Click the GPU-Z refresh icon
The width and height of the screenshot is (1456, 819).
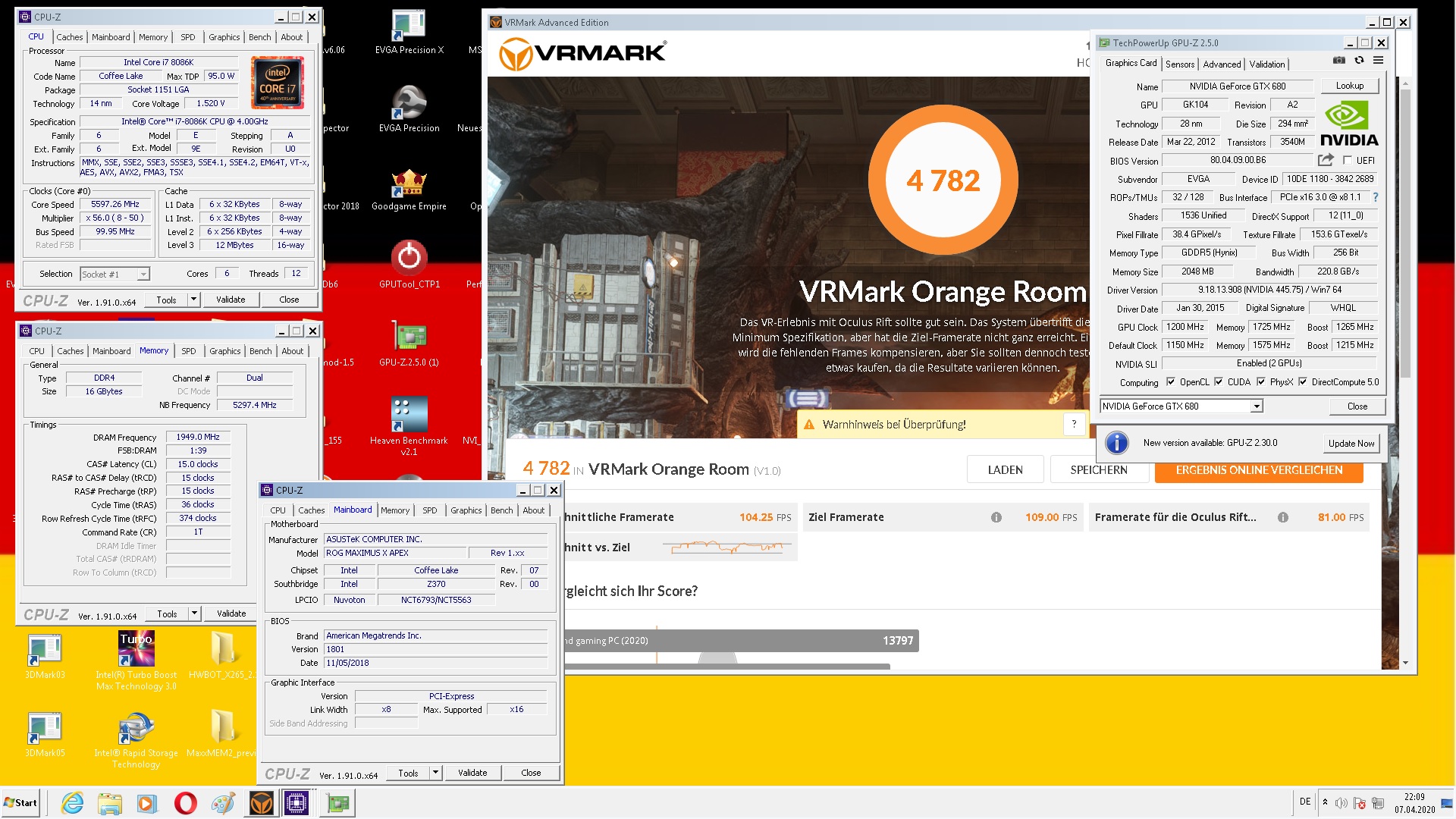(x=1359, y=61)
